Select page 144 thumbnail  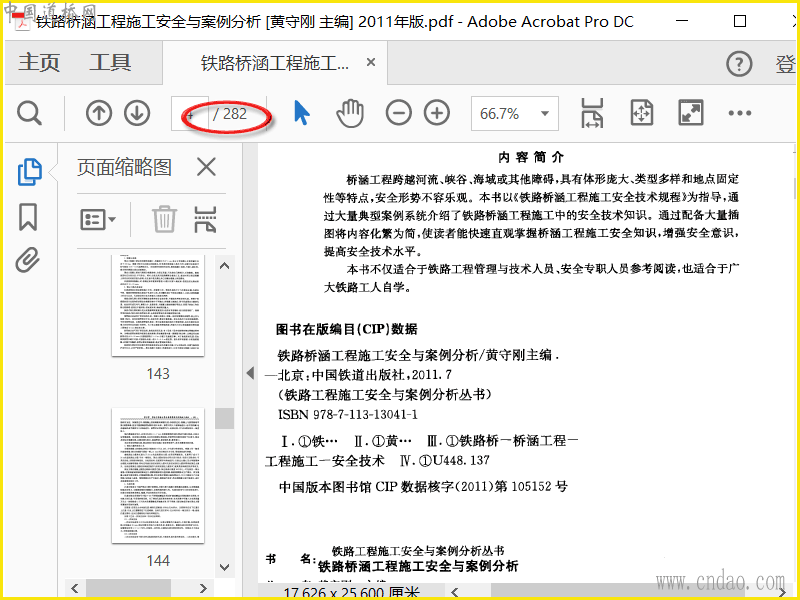coord(158,476)
